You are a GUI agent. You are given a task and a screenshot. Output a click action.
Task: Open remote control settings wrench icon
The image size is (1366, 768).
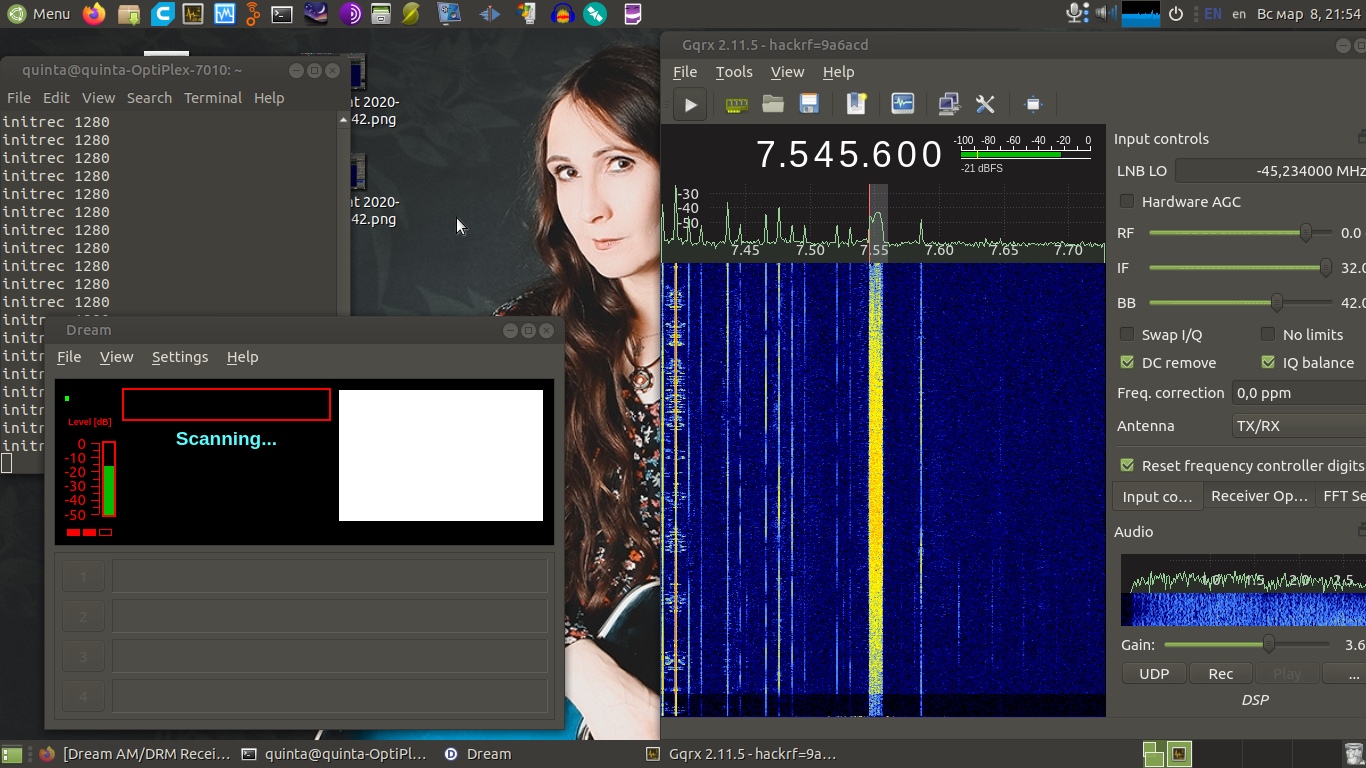pyautogui.click(x=985, y=104)
